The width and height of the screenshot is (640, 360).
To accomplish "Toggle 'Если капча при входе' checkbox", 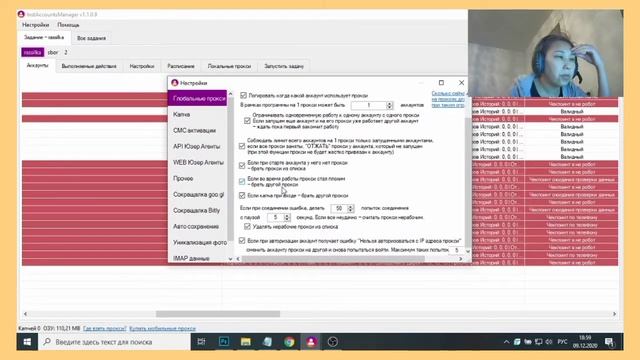I will [x=242, y=196].
